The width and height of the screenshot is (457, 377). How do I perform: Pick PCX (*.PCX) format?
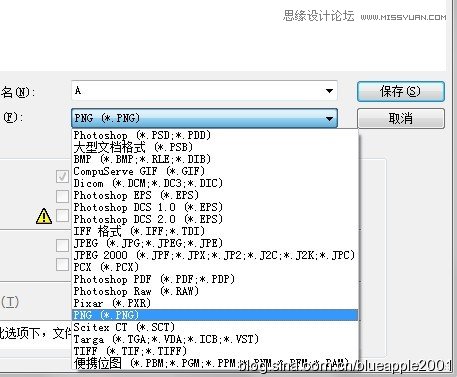215,267
